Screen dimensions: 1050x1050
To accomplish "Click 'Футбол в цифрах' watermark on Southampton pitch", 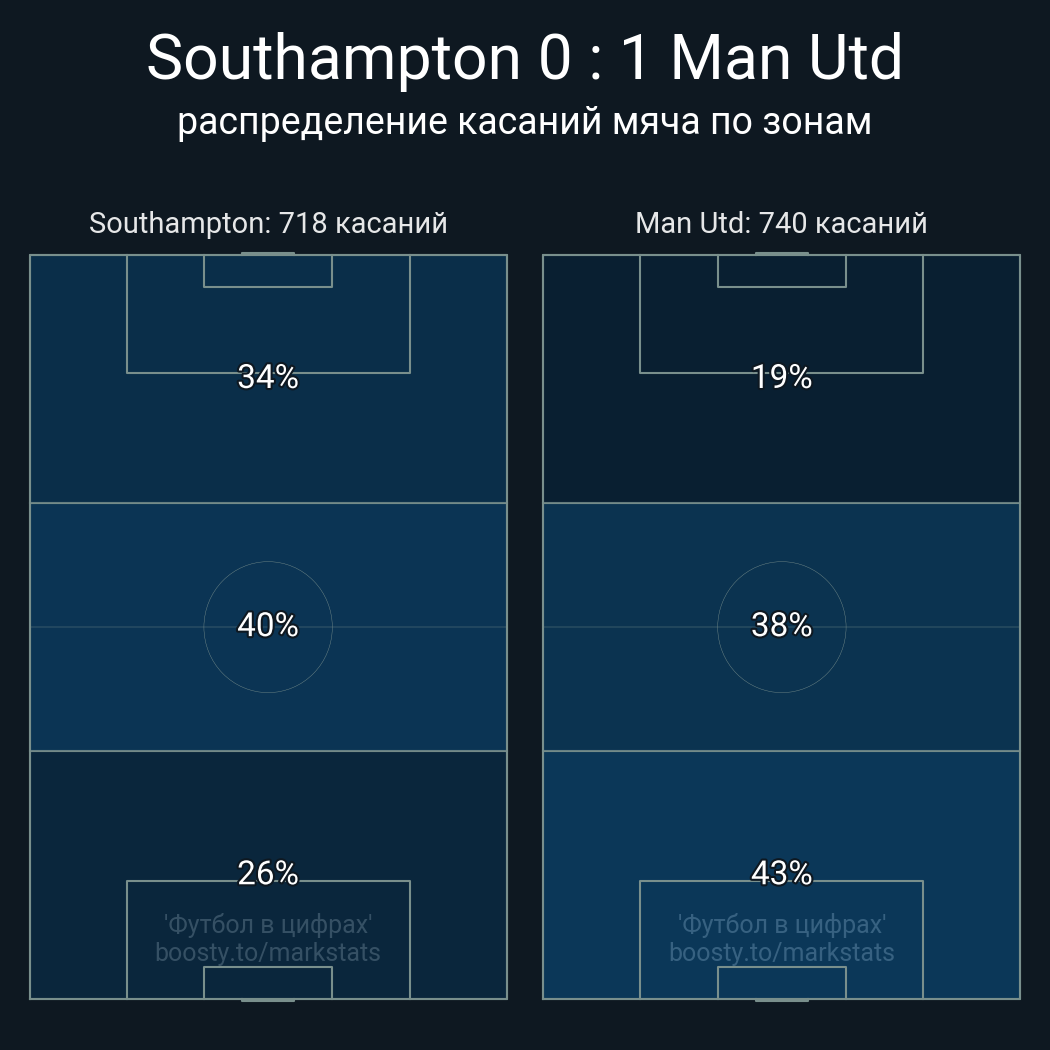I will pos(268,924).
